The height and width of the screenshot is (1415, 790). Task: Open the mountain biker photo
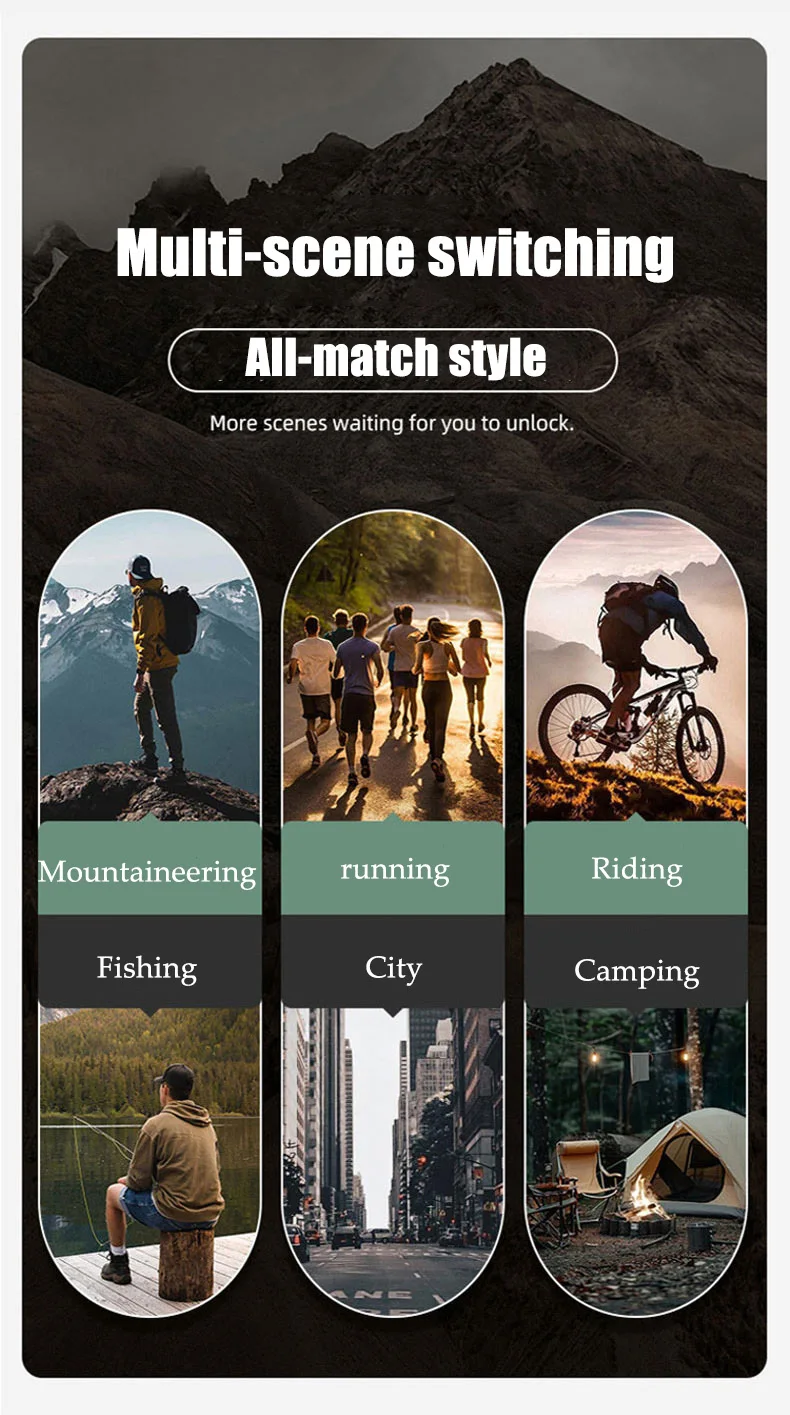[x=636, y=666]
